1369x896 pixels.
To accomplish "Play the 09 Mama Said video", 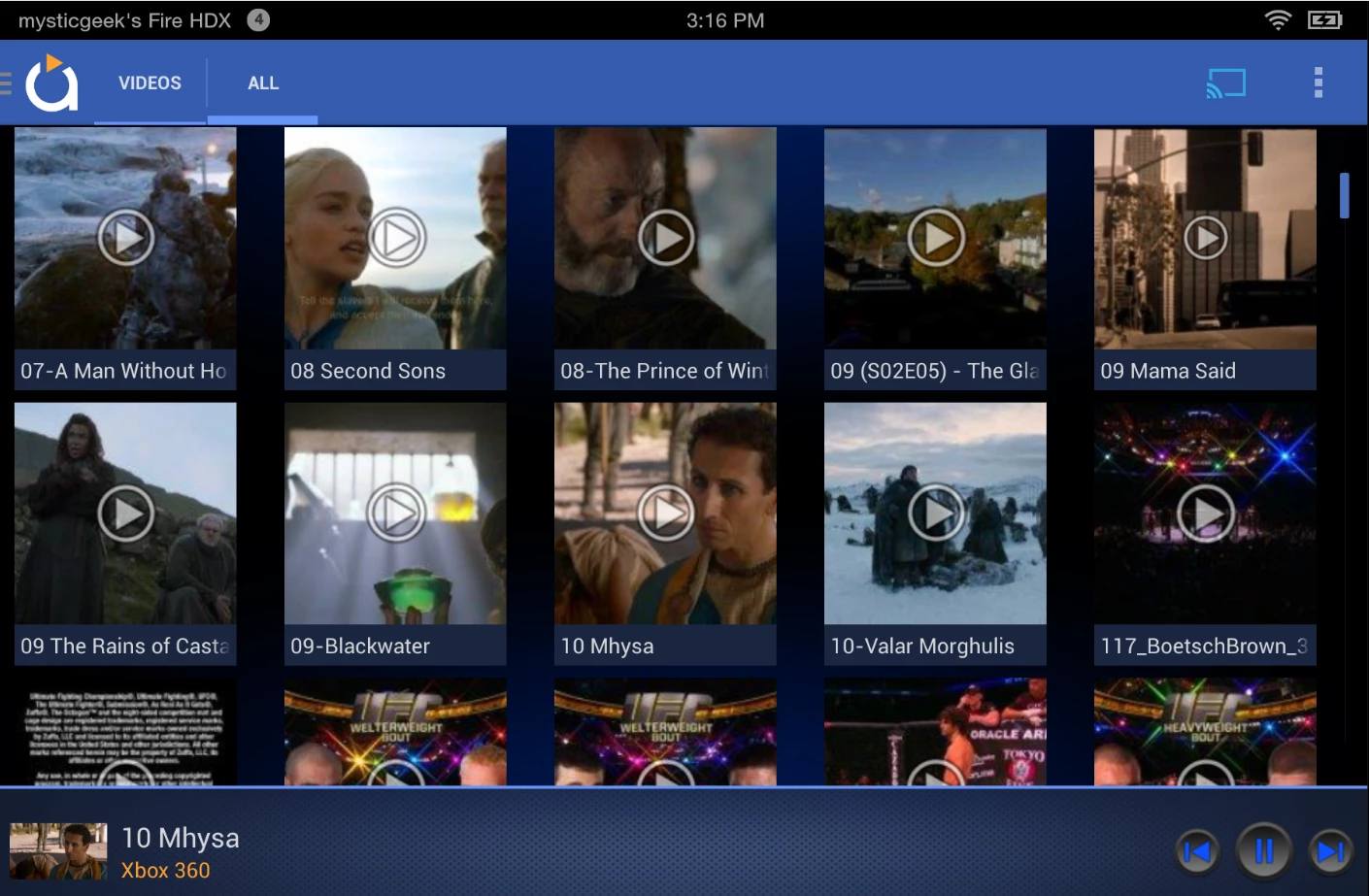I will [1206, 238].
